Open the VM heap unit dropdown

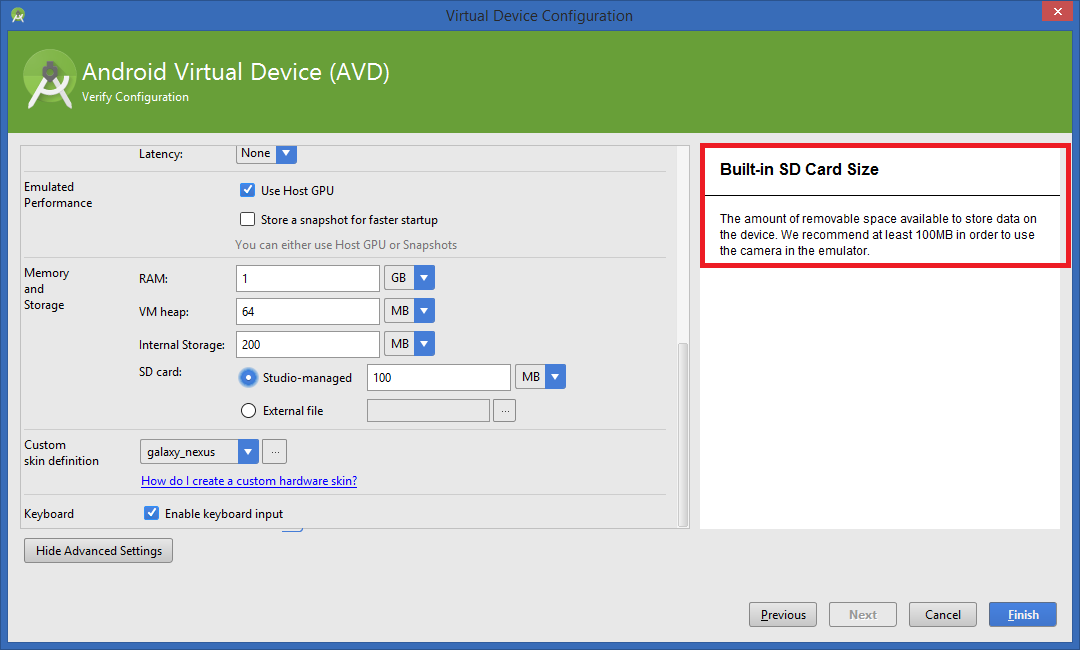click(x=409, y=311)
